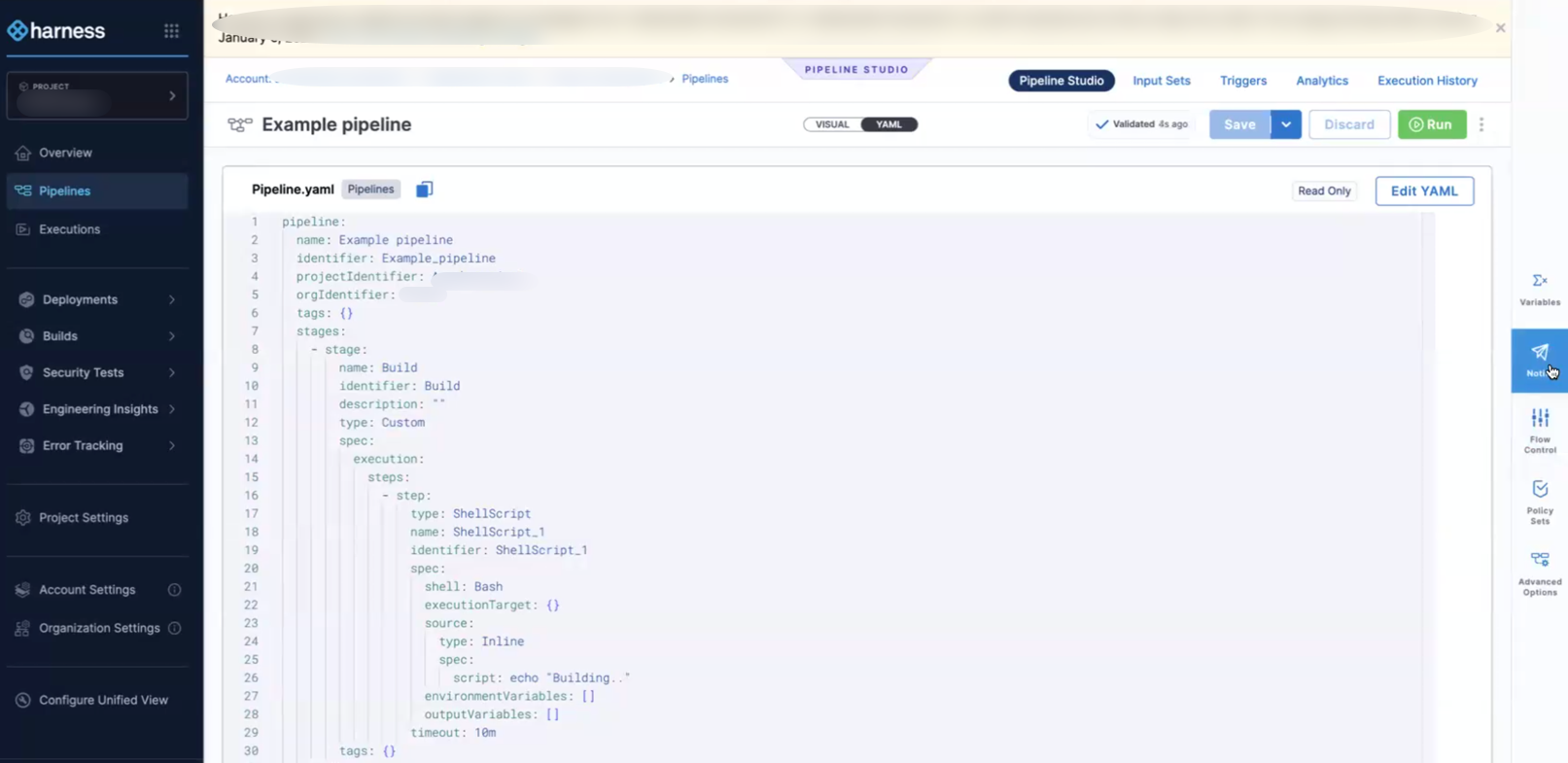Screen dimensions: 1568x763
Task: Open the Execution History tab
Action: pos(1427,81)
